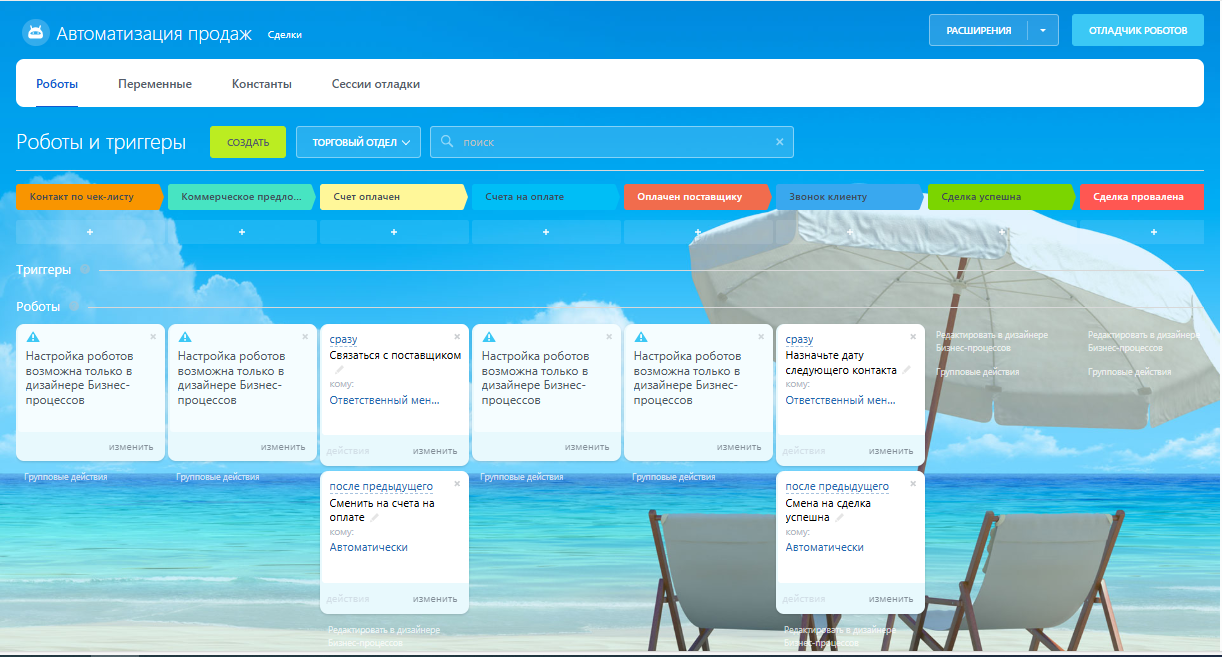Image resolution: width=1222 pixels, height=657 pixels.
Task: Focus the поиск search field
Action: [x=610, y=142]
